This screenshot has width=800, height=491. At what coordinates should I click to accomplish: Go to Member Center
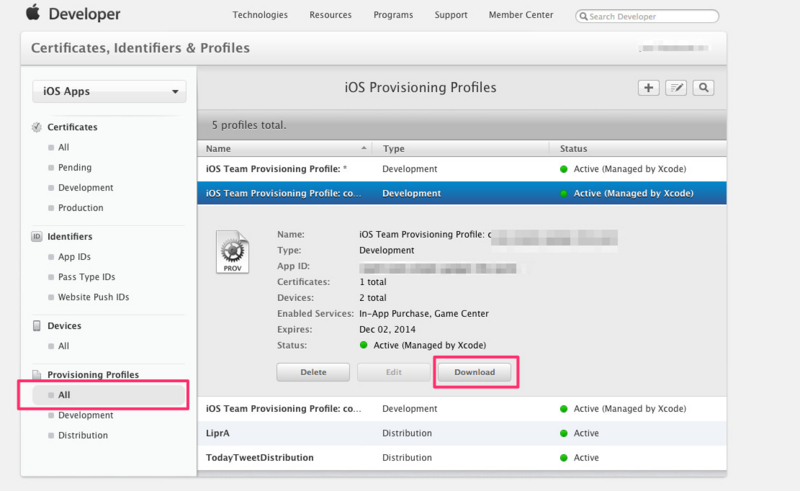click(521, 15)
